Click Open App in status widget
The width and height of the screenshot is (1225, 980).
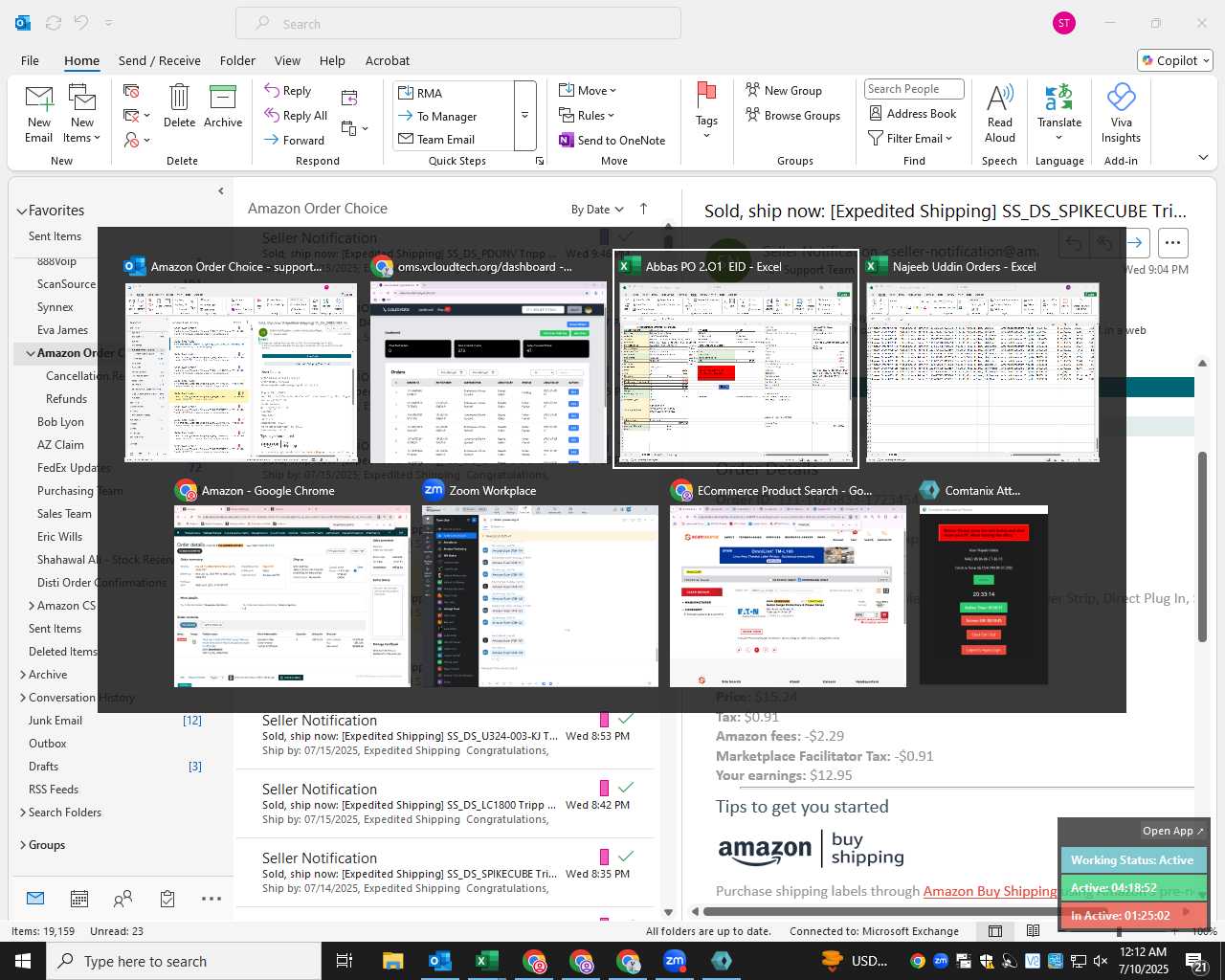click(x=1173, y=831)
